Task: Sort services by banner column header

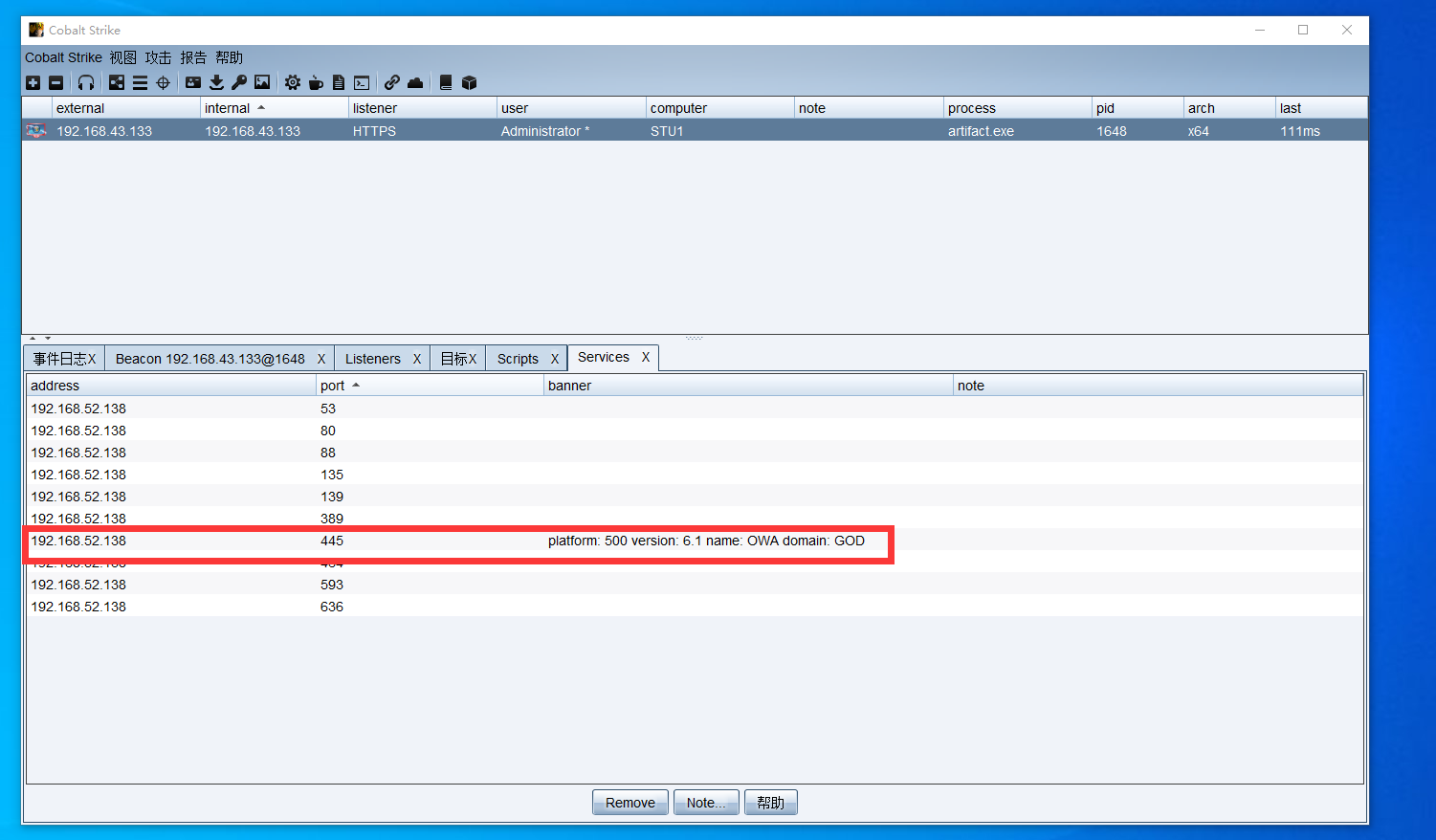Action: [x=748, y=386]
